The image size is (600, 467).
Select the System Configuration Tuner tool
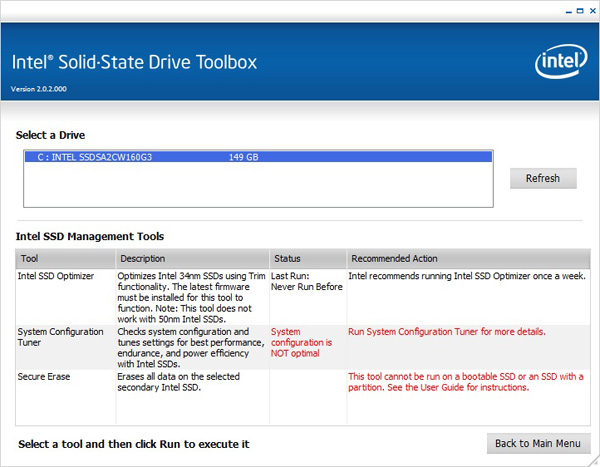tap(60, 337)
